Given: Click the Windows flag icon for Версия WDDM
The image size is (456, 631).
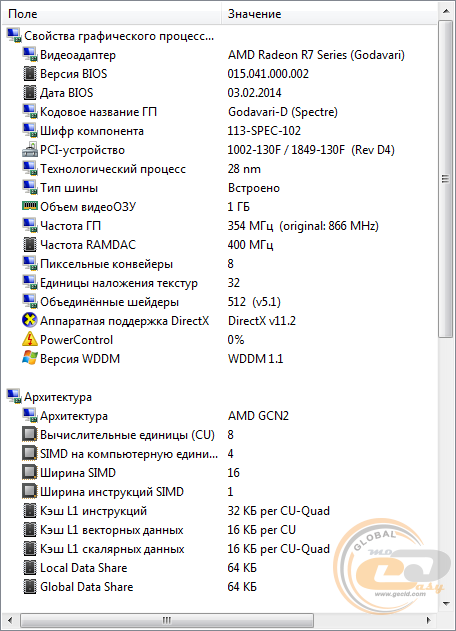Looking at the screenshot, I should click(30, 358).
